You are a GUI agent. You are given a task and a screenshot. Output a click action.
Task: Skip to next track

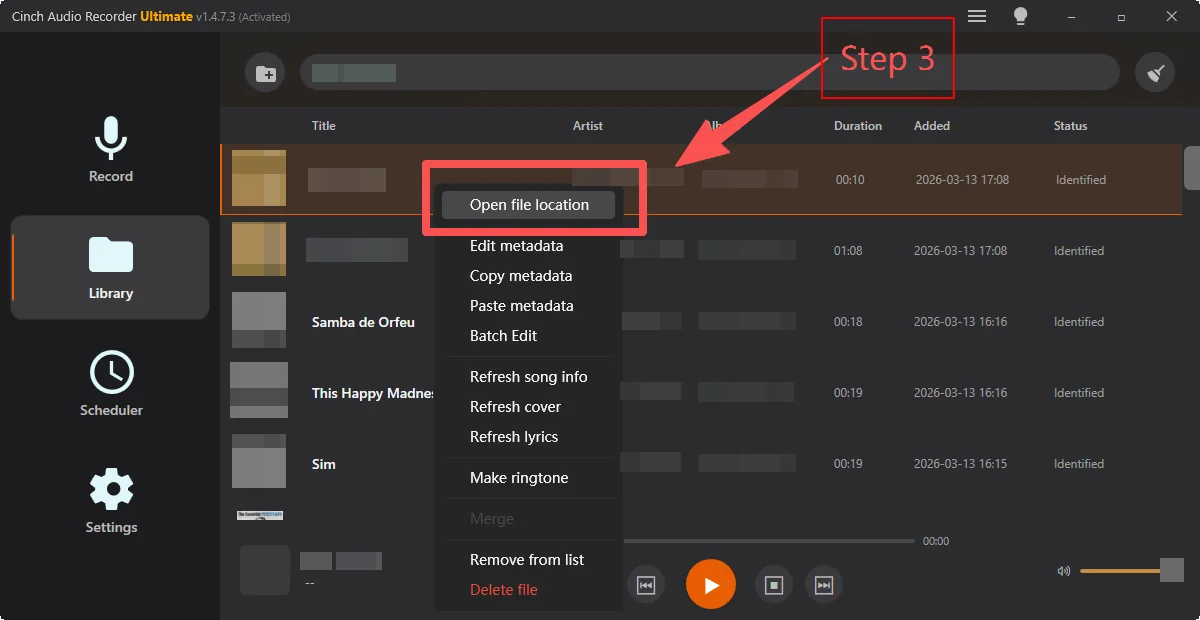coord(824,584)
